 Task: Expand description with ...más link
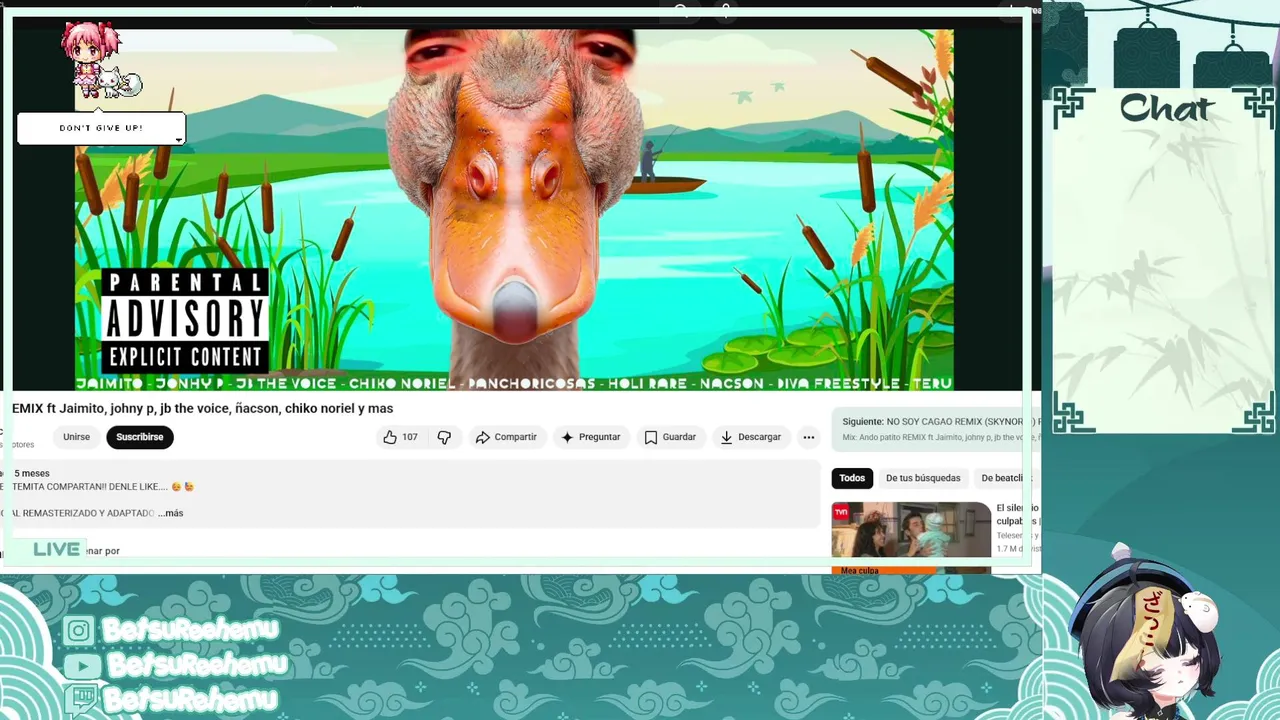point(171,513)
